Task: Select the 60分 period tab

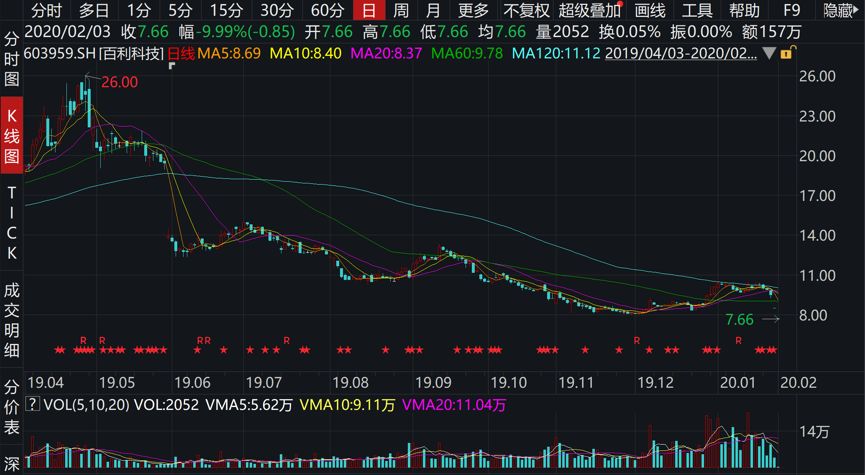Action: [x=327, y=11]
